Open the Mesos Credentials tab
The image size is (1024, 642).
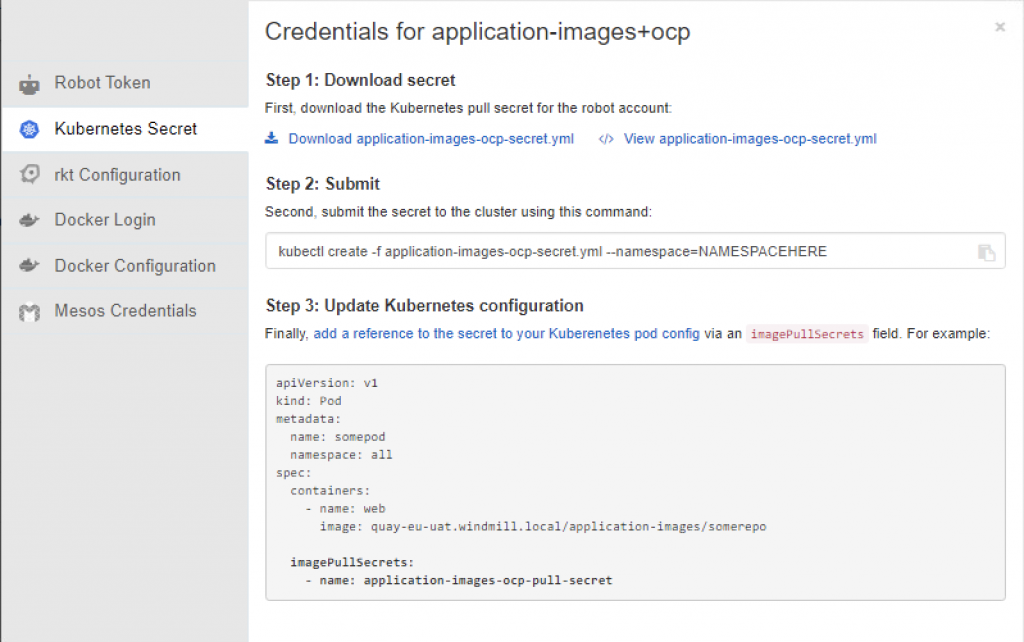pos(125,311)
